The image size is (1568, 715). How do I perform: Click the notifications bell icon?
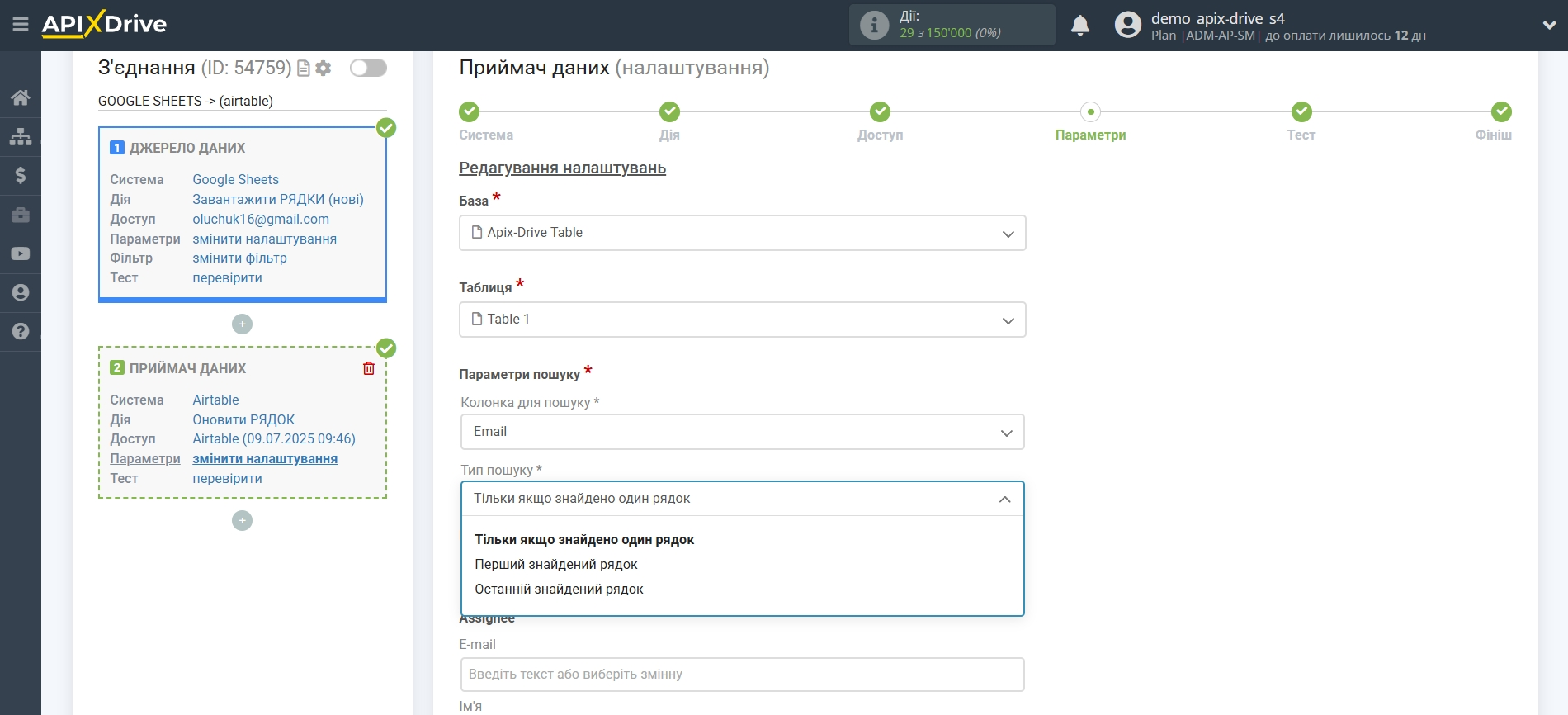click(x=1080, y=26)
